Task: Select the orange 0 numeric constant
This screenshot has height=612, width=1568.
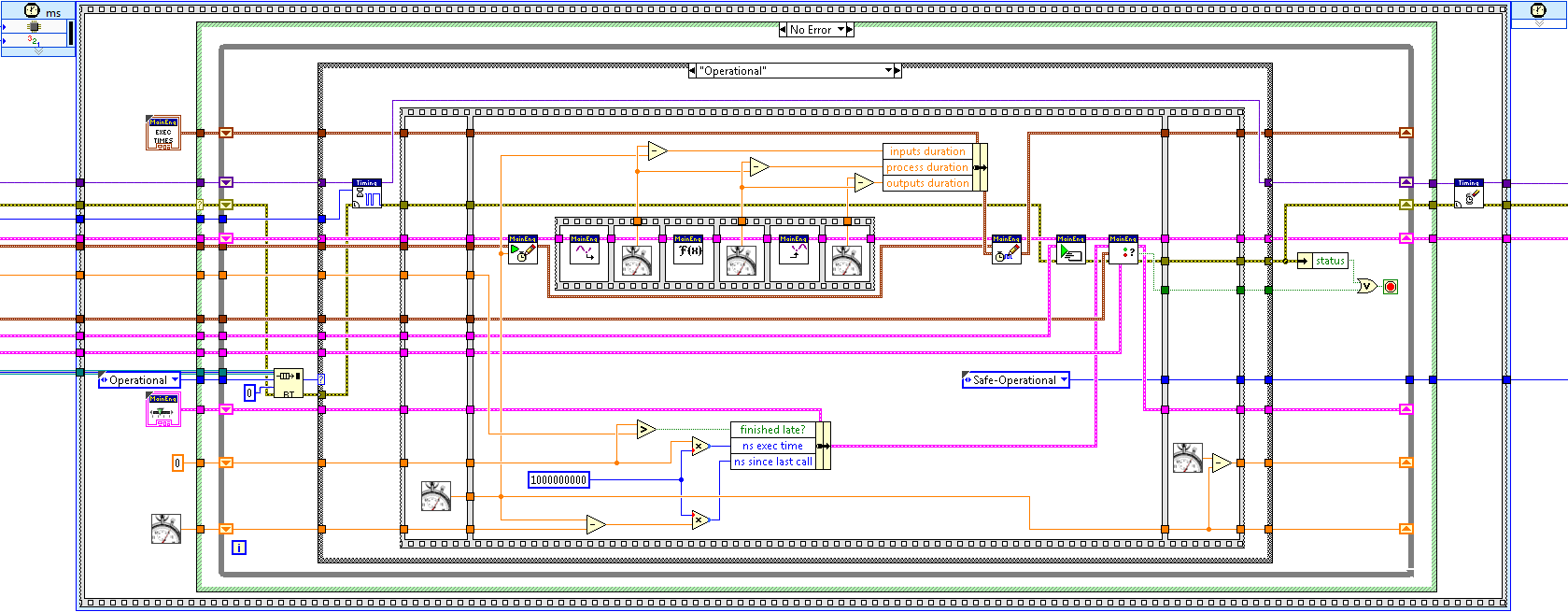Action: point(177,463)
